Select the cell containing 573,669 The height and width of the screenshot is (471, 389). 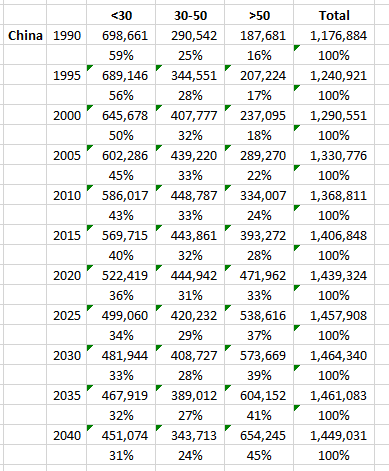259,355
